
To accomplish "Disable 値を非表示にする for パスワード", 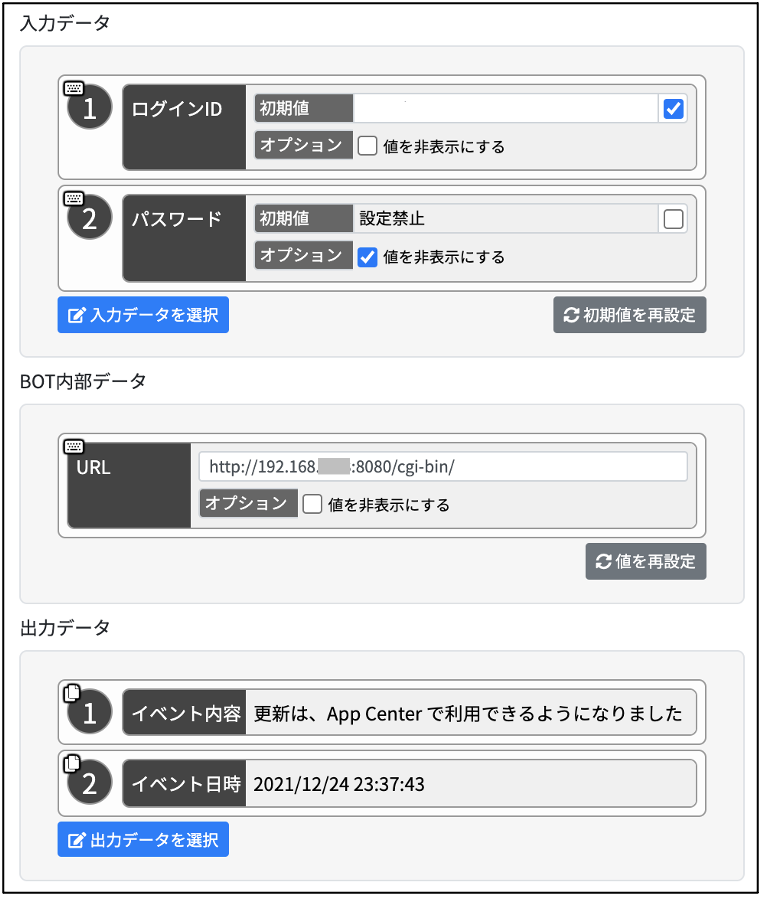I will (367, 257).
